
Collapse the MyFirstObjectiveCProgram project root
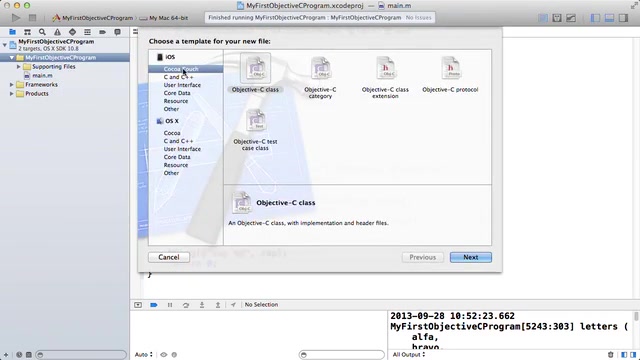pyautogui.click(x=4, y=44)
